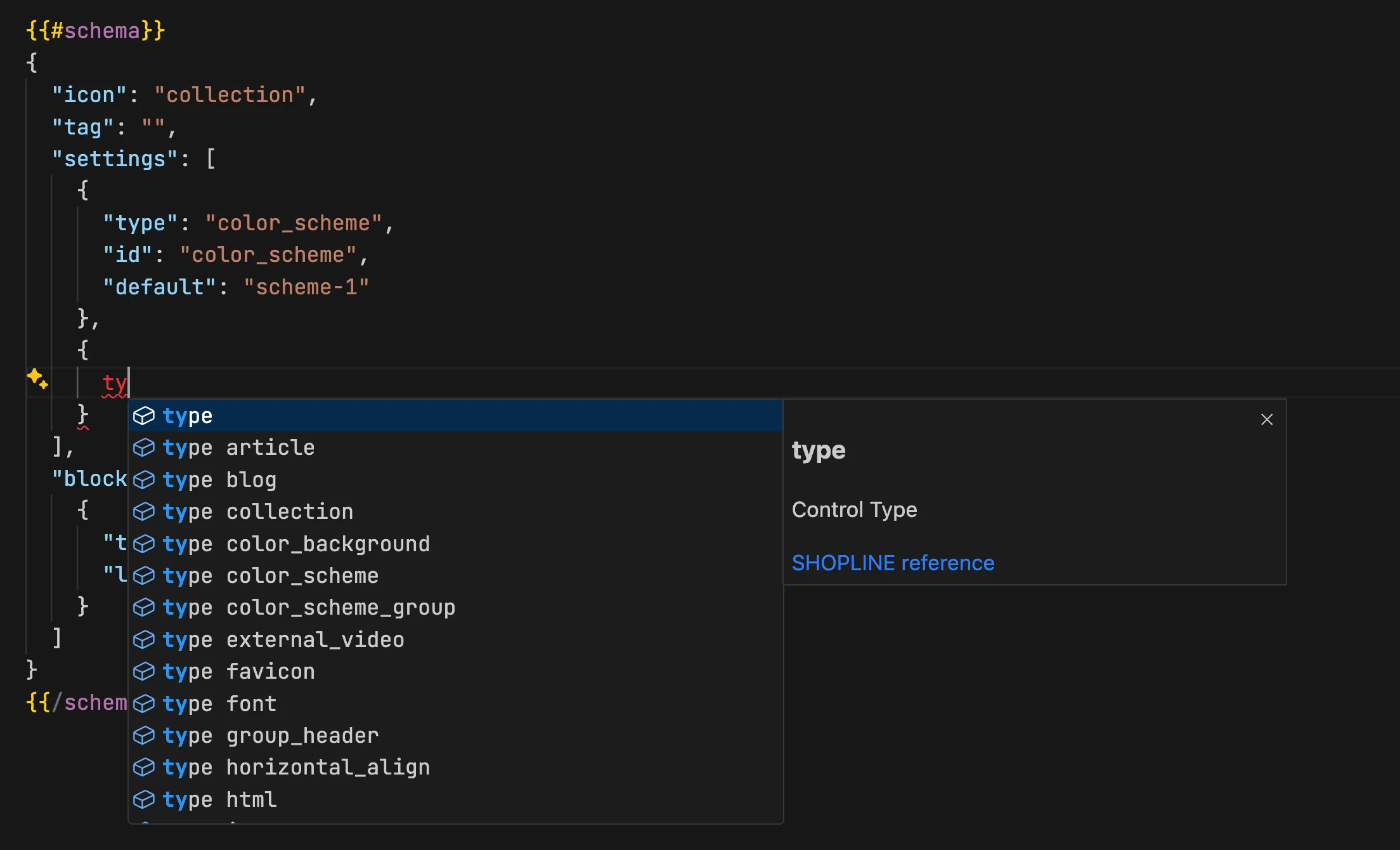Click the {{#schema}} opening tag

(95, 30)
